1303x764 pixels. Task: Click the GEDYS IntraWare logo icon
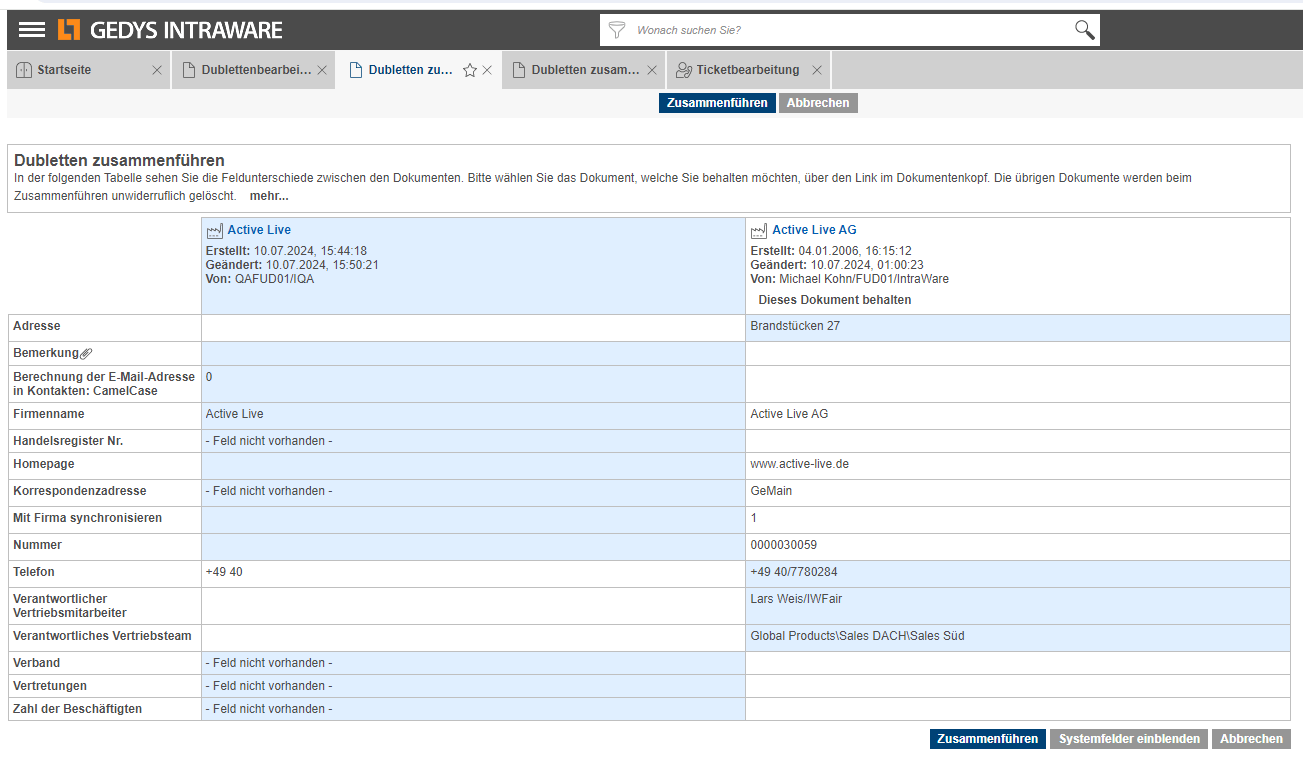pos(68,30)
